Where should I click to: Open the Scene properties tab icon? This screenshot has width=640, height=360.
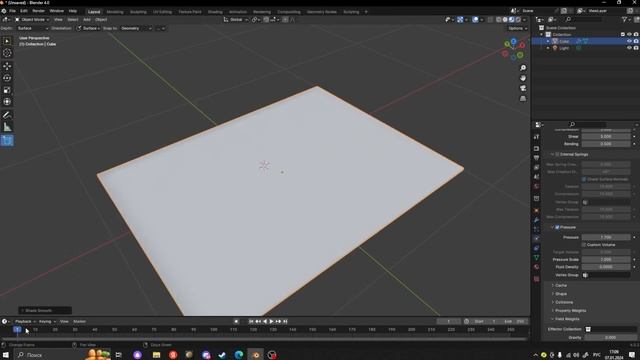tap(536, 177)
